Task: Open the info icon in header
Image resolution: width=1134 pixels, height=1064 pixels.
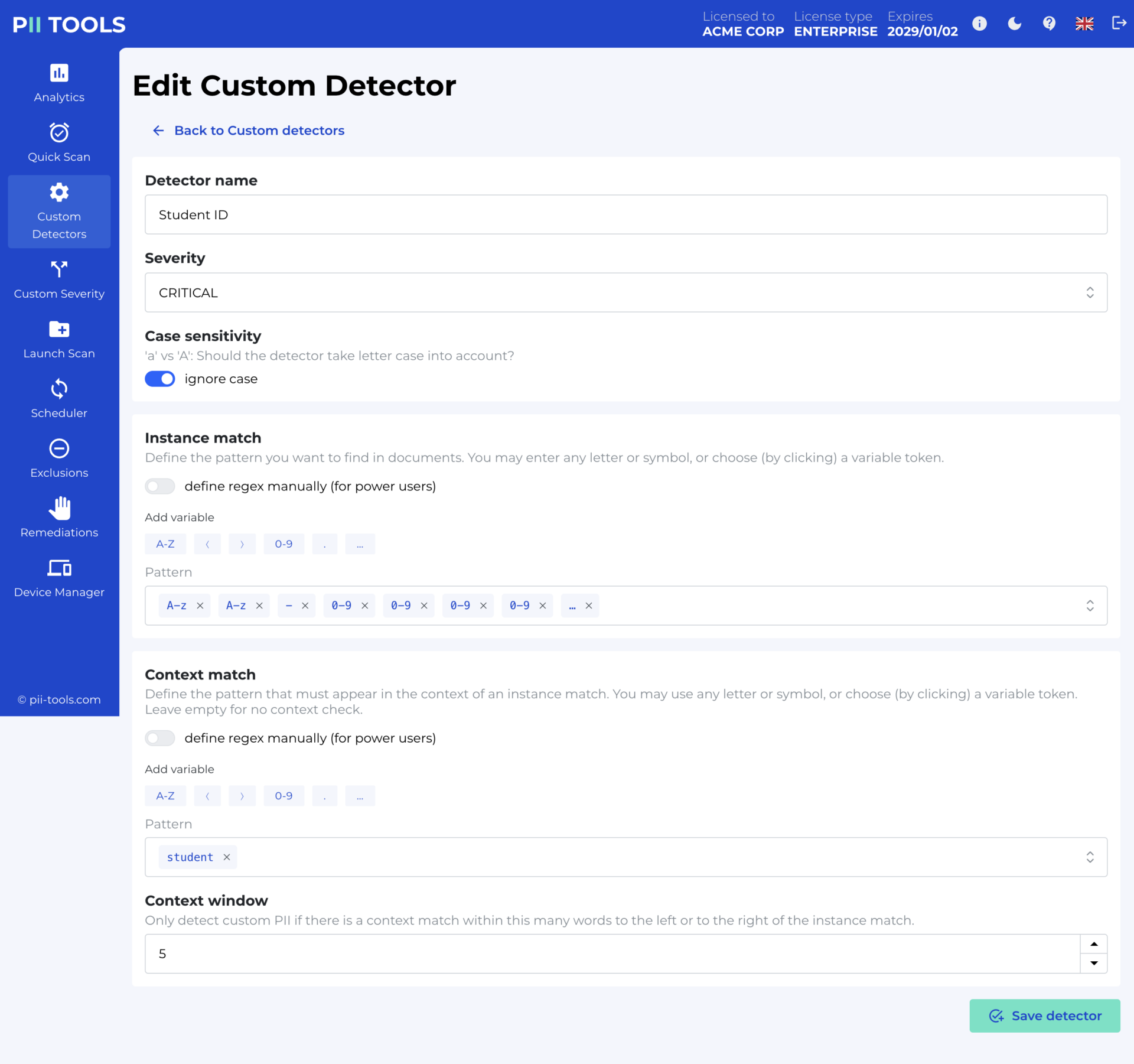Action: 979,24
